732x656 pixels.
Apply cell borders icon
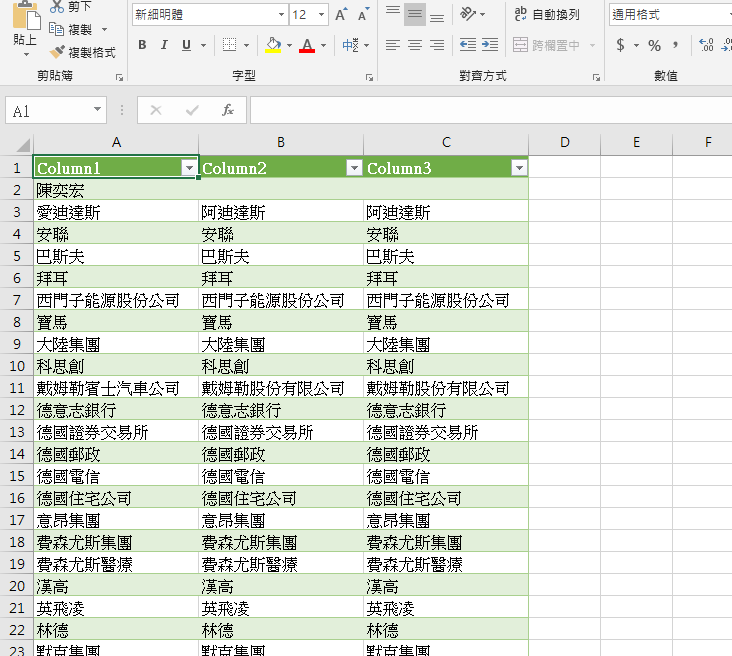(x=229, y=45)
